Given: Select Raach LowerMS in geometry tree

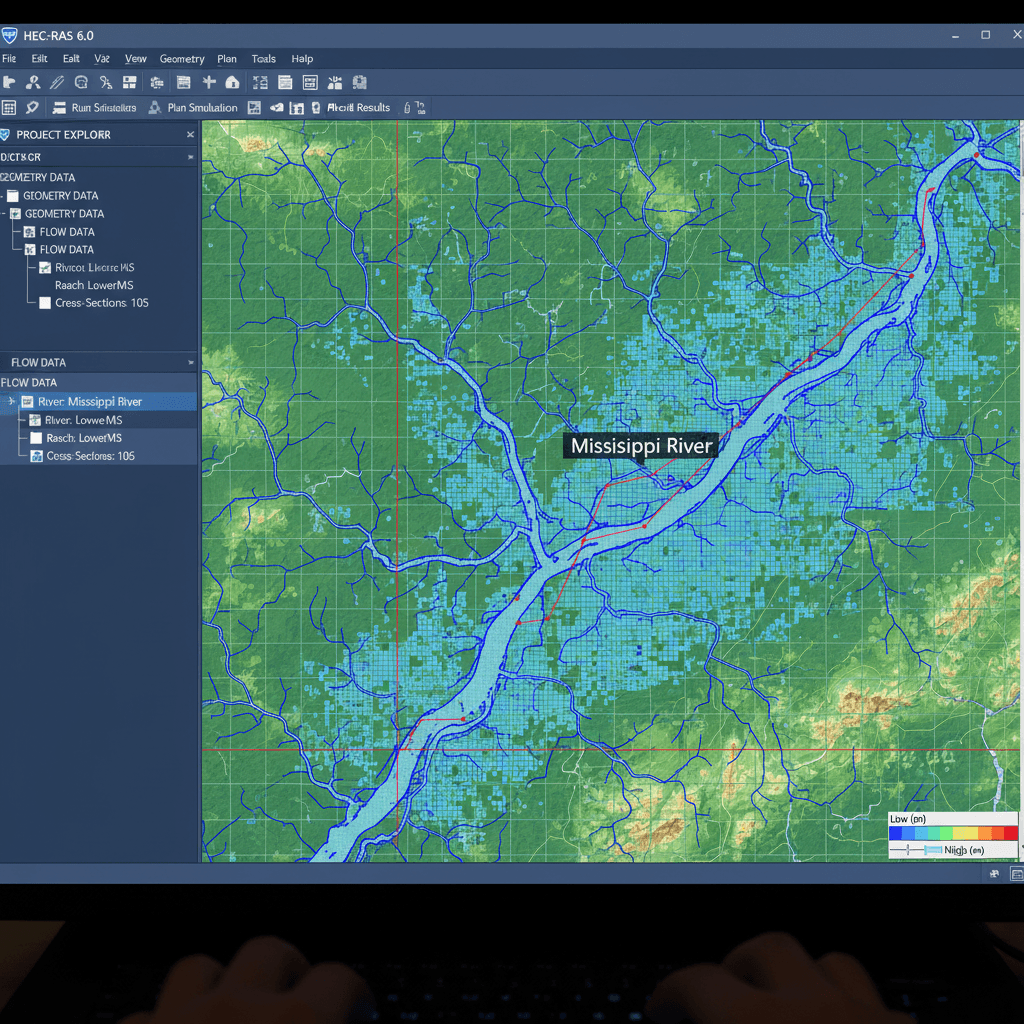Looking at the screenshot, I should coord(94,285).
